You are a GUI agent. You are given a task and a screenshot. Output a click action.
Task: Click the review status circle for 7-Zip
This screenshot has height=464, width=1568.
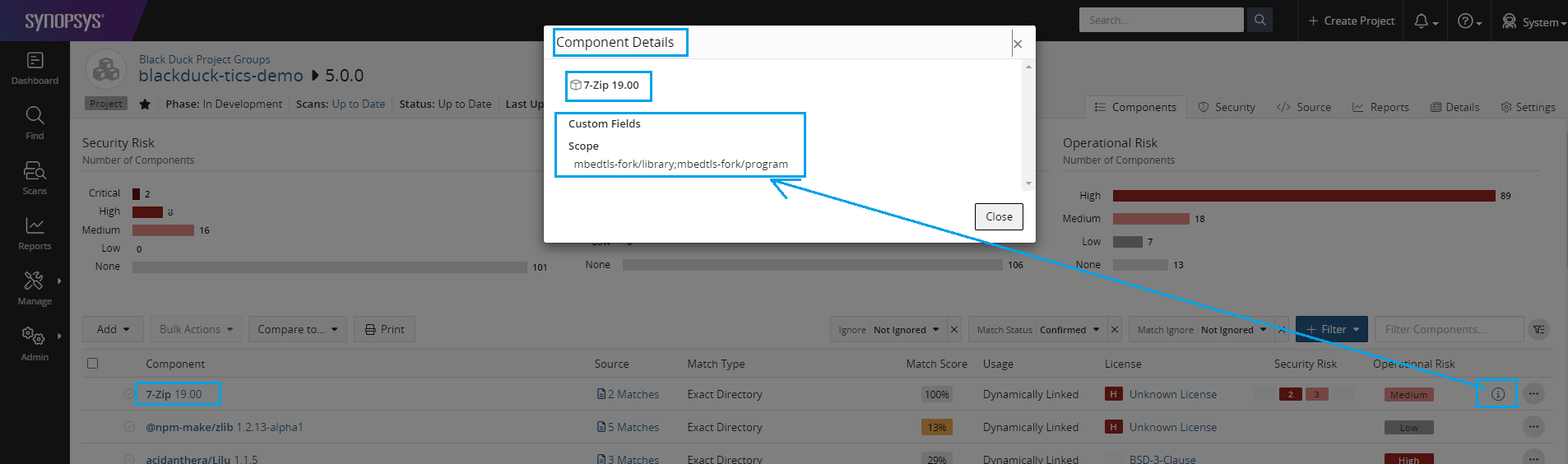pyautogui.click(x=128, y=394)
